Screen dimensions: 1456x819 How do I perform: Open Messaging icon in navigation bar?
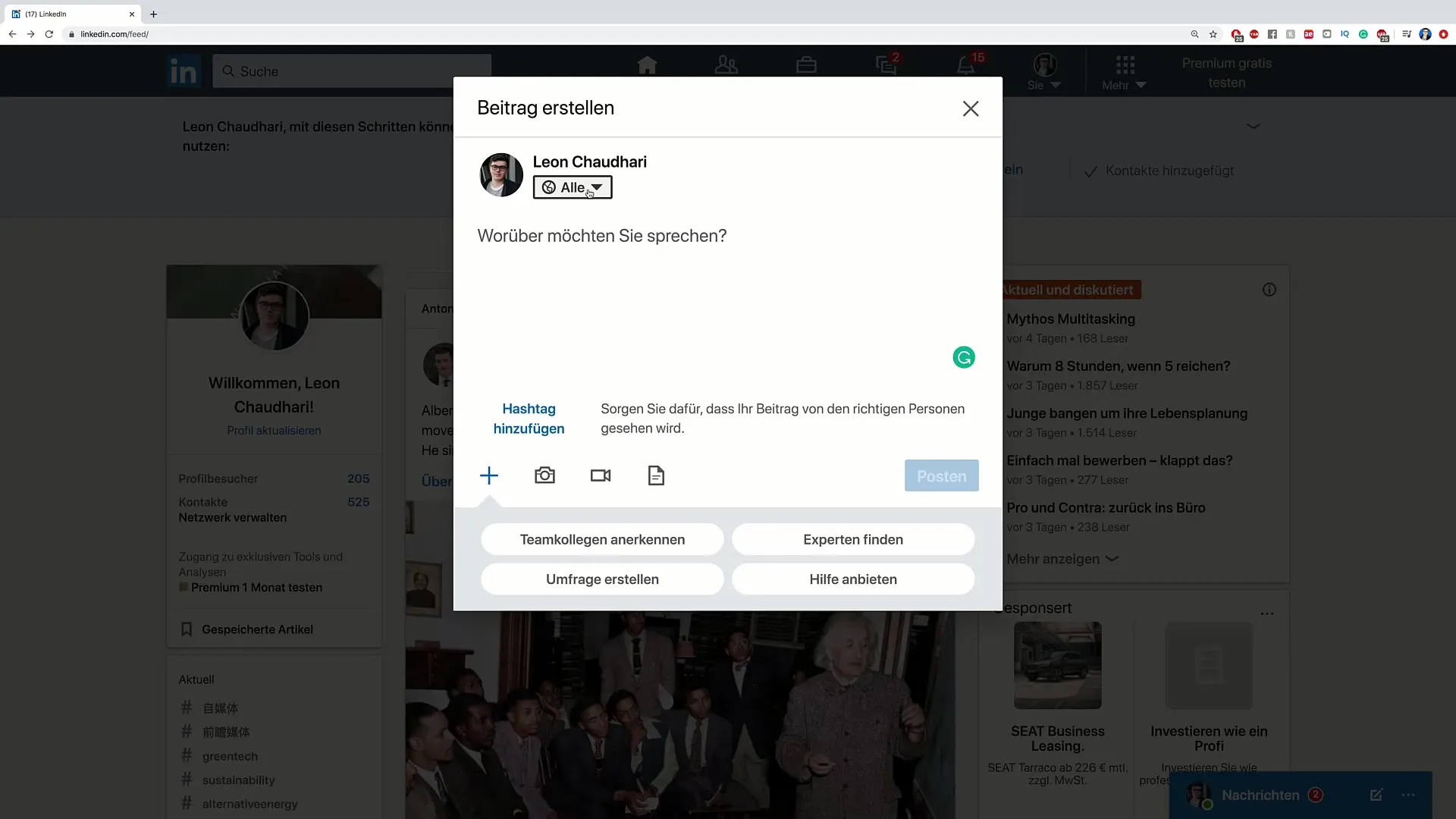click(x=886, y=65)
